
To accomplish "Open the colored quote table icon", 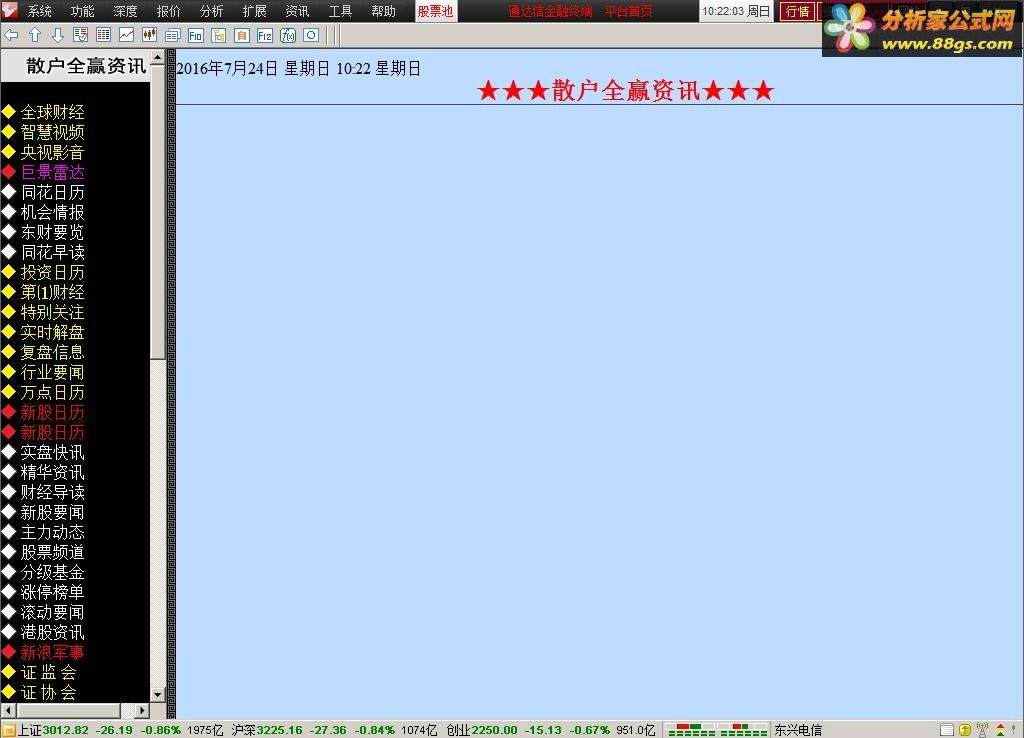I will [103, 35].
